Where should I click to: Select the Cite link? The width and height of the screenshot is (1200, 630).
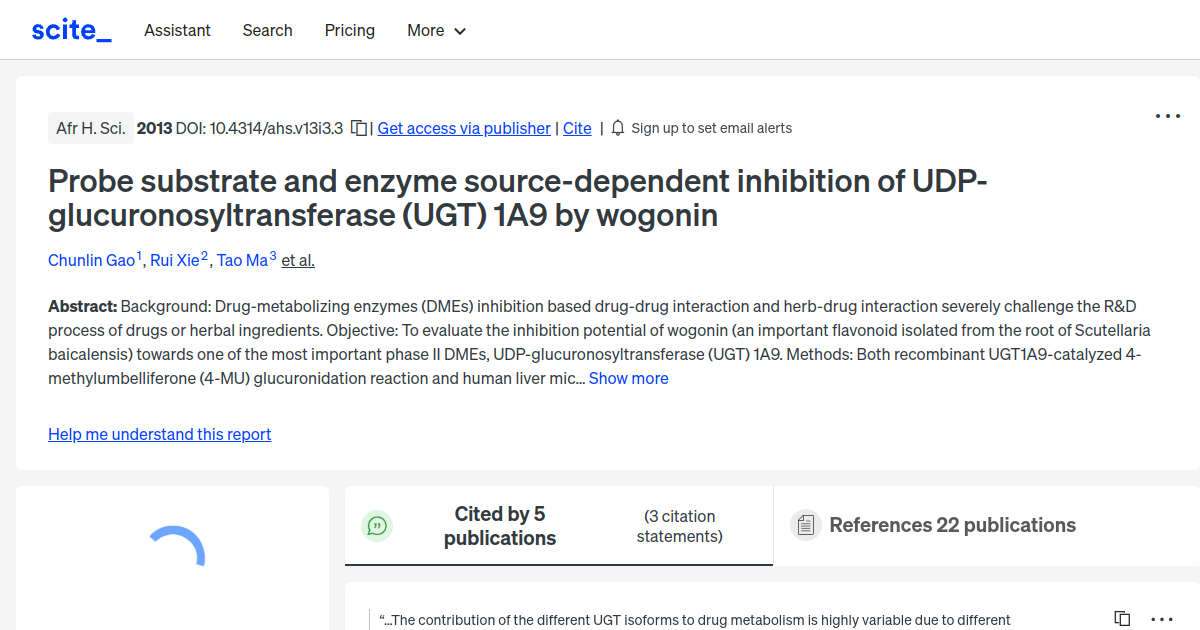point(577,128)
